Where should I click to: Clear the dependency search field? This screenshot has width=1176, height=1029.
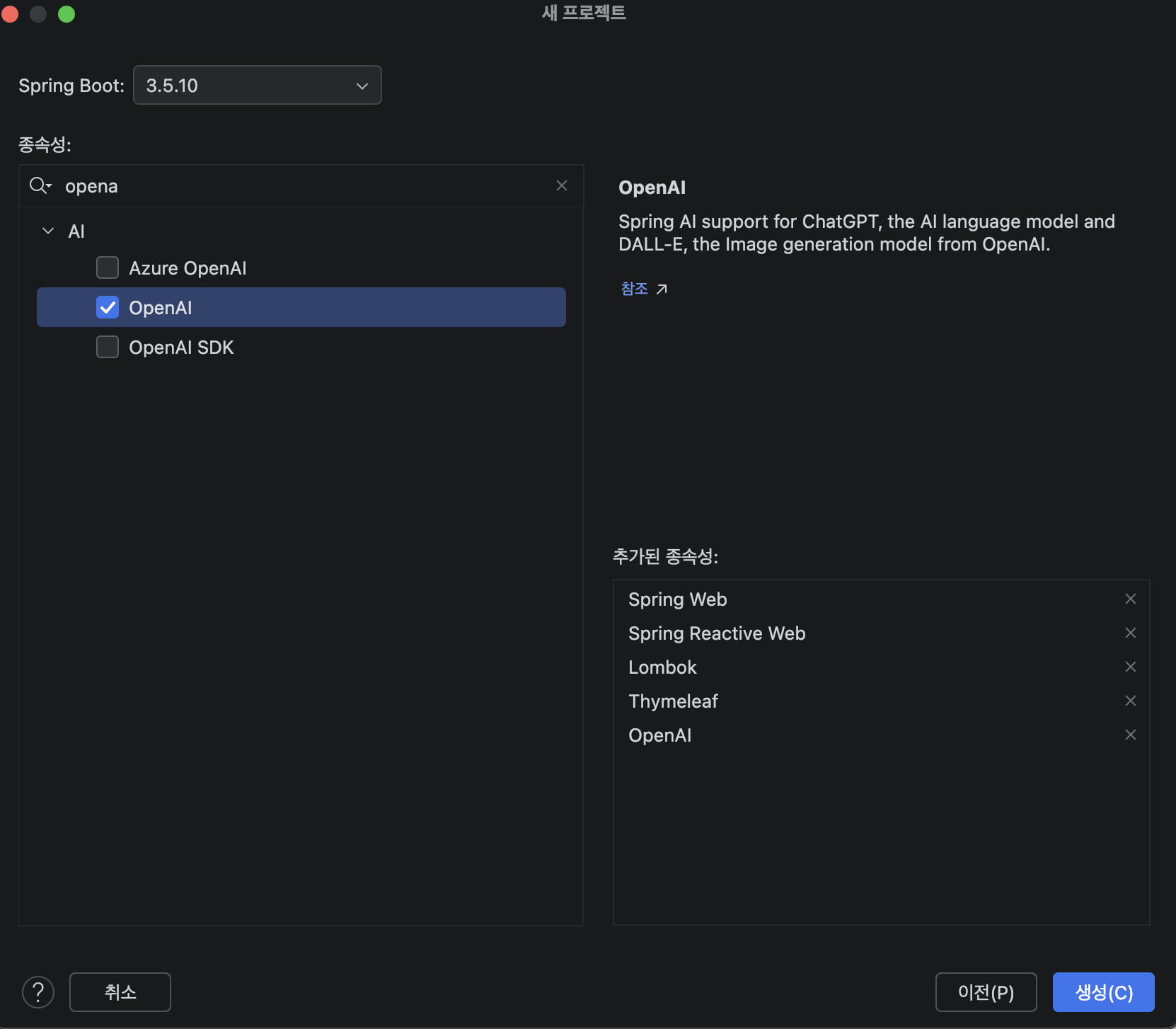pos(562,185)
